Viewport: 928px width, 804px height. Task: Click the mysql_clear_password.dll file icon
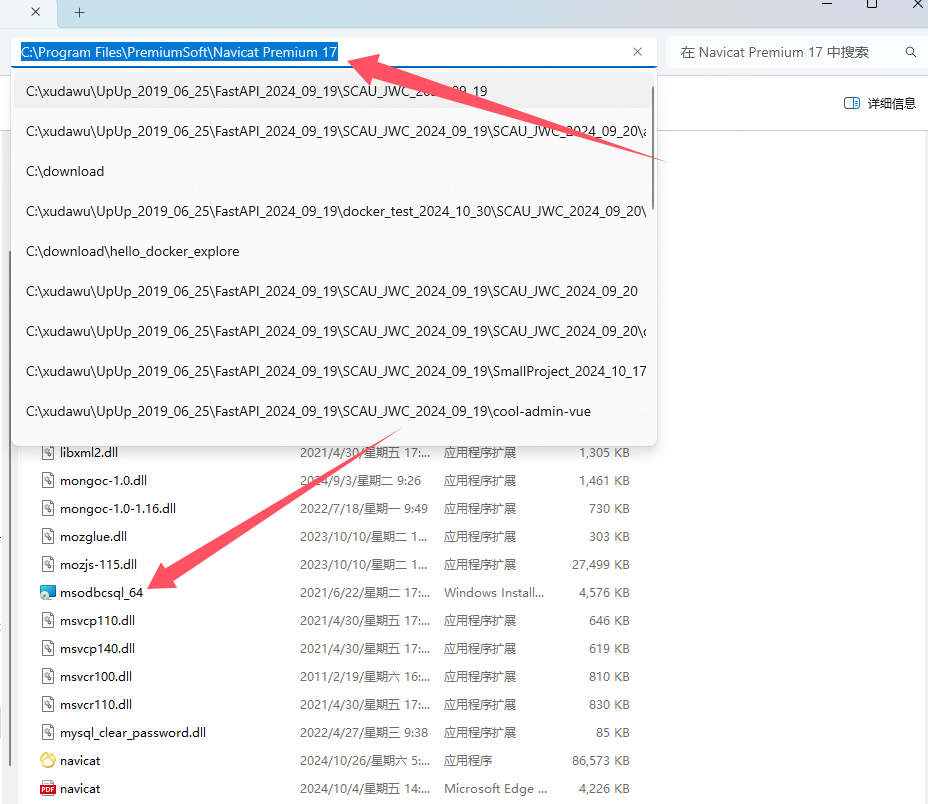click(x=48, y=732)
